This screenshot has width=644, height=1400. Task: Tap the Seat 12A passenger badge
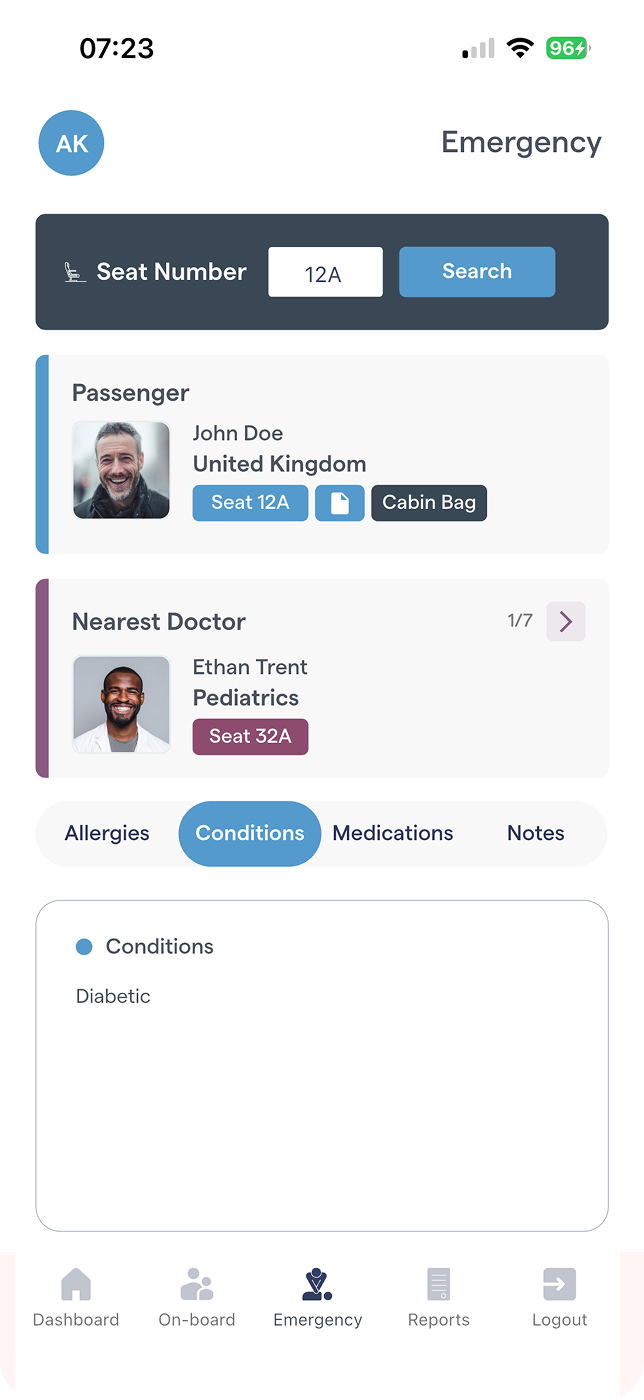click(250, 503)
